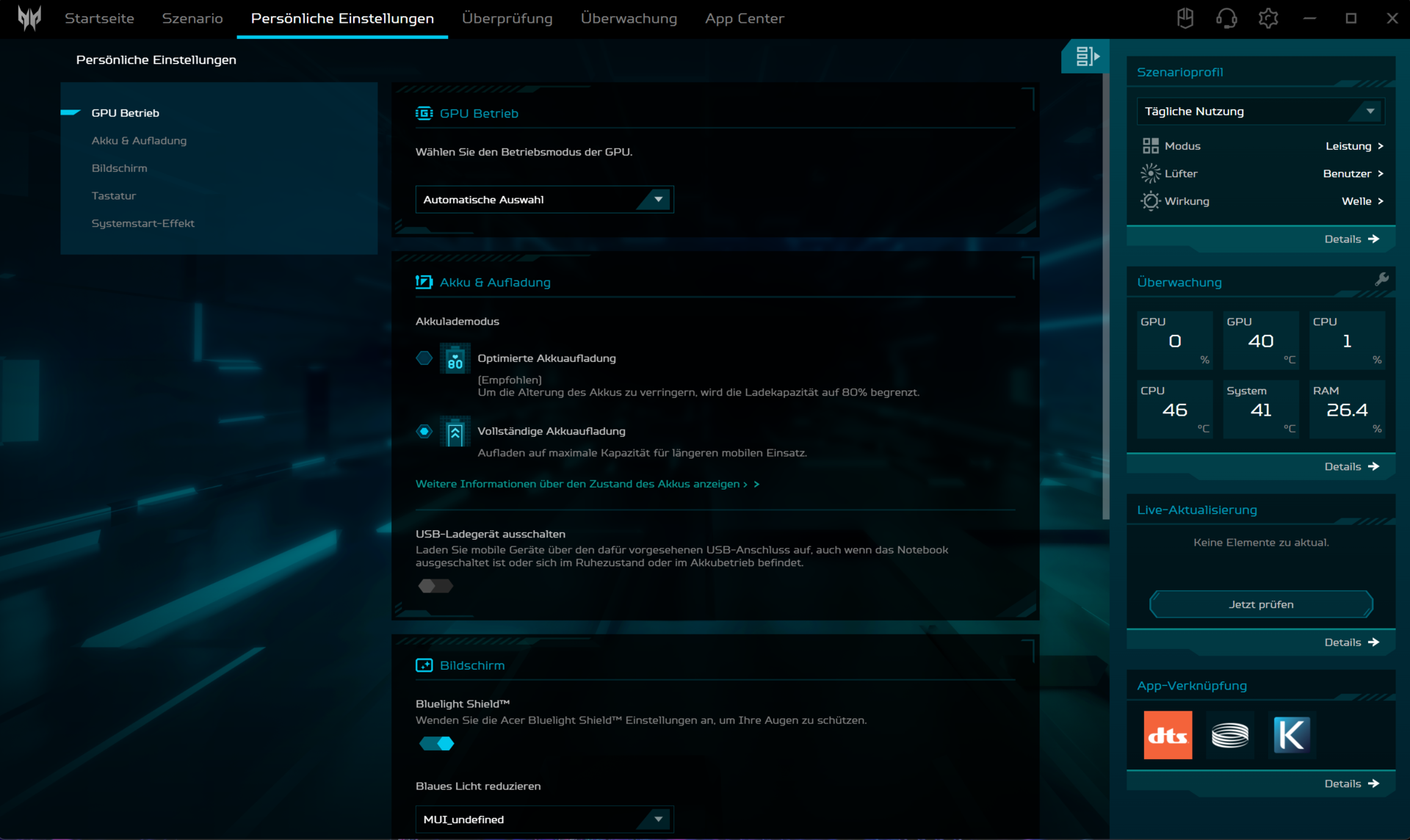Launch the DTS app shortcut
Viewport: 1410px width, 840px height.
tap(1168, 734)
